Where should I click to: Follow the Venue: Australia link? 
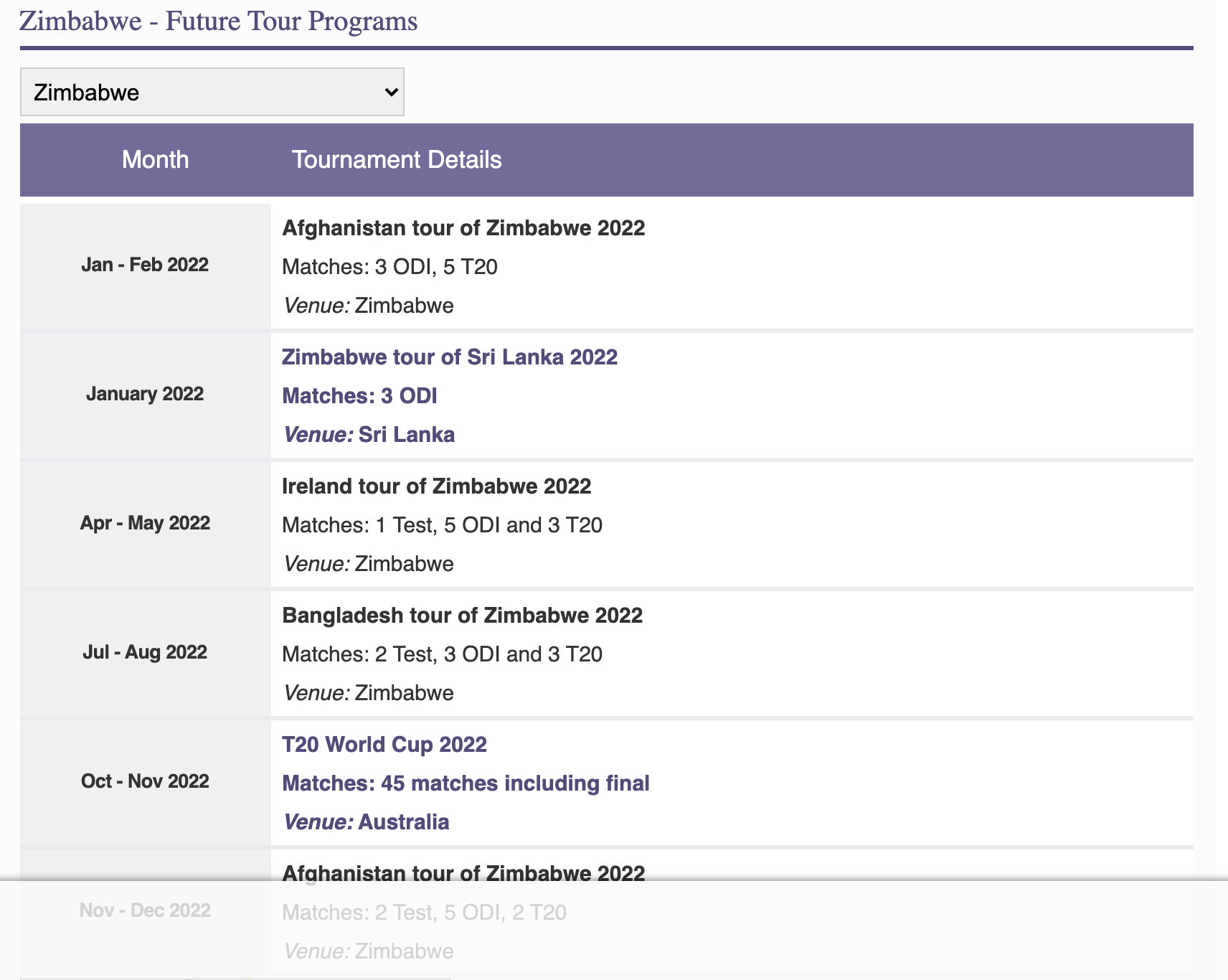pyautogui.click(x=366, y=822)
